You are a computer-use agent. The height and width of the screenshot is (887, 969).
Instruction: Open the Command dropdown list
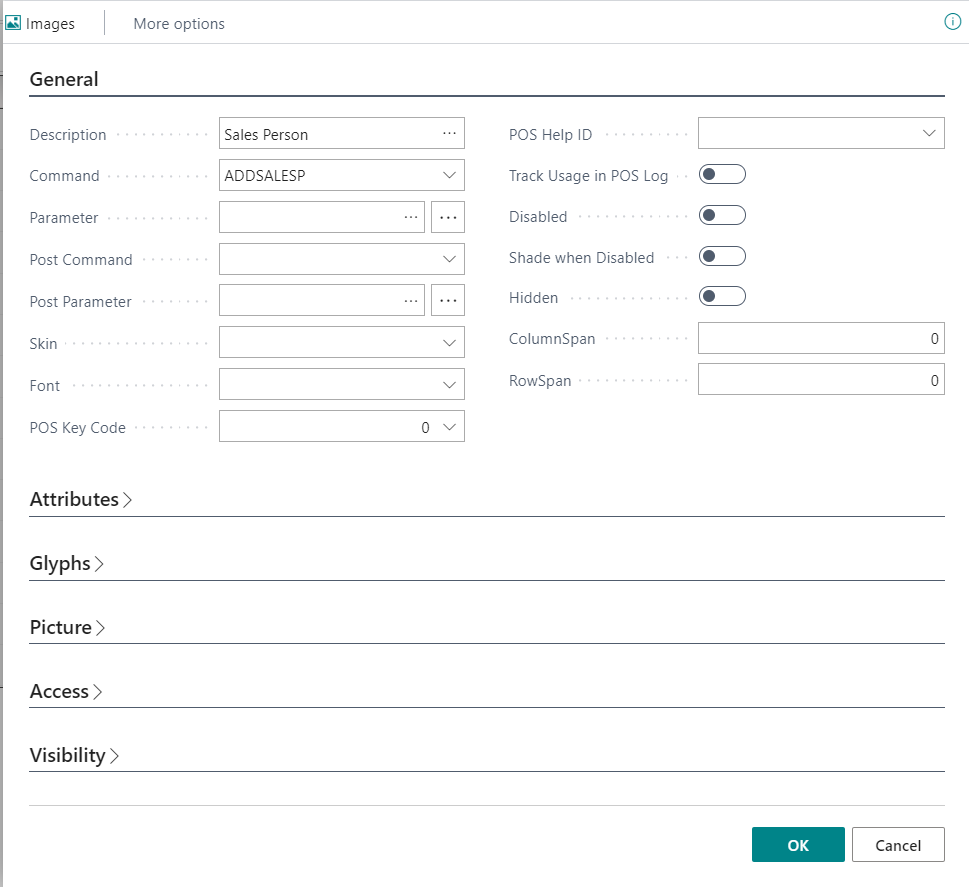coord(449,175)
